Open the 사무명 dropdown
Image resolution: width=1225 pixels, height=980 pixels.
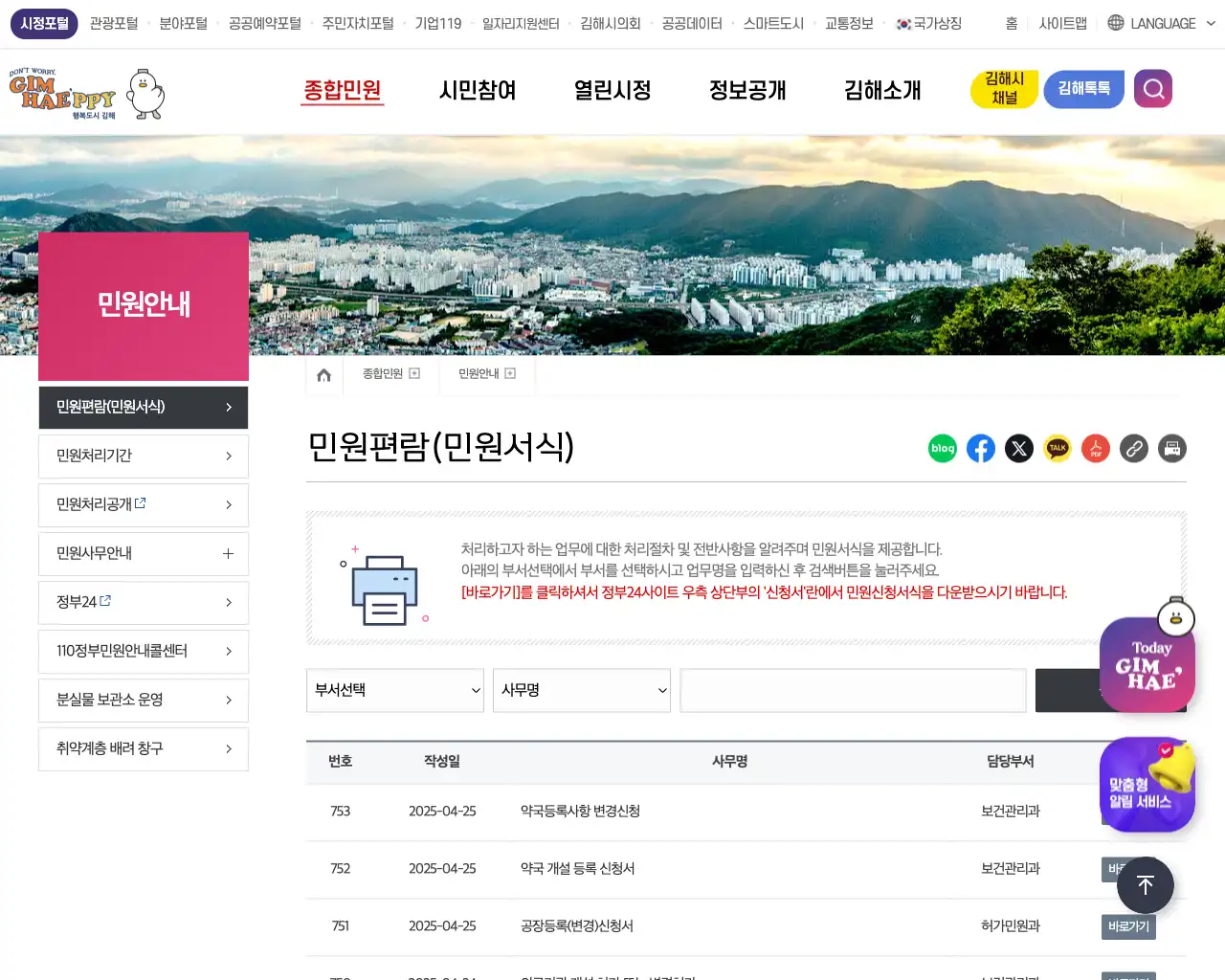pos(582,690)
